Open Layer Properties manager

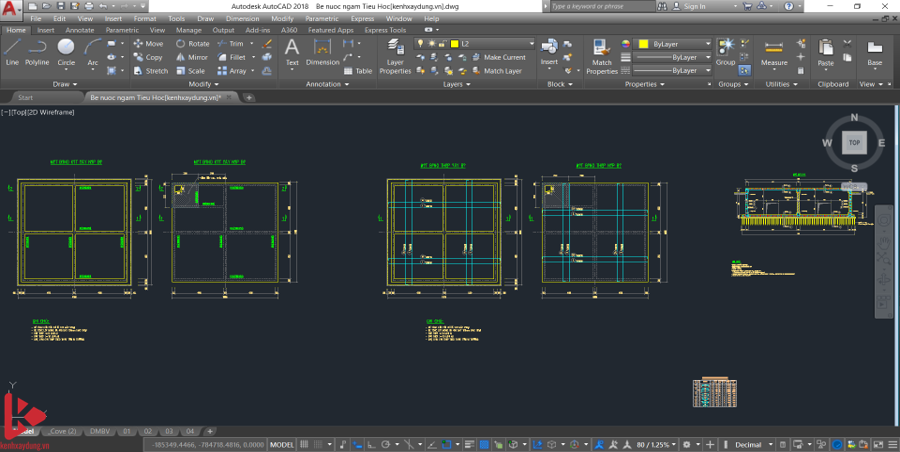tap(395, 54)
